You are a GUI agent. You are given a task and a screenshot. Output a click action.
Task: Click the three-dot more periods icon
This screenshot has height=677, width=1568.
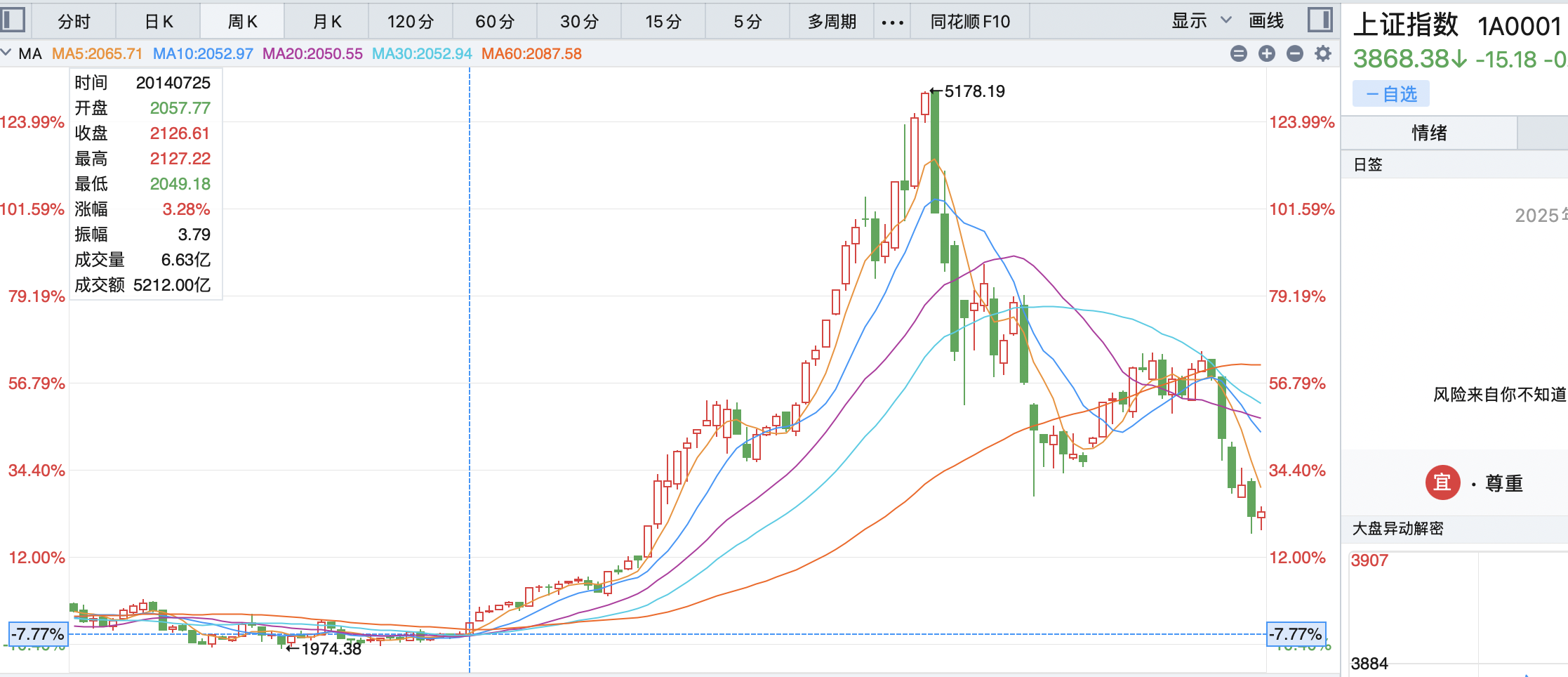pos(892,22)
